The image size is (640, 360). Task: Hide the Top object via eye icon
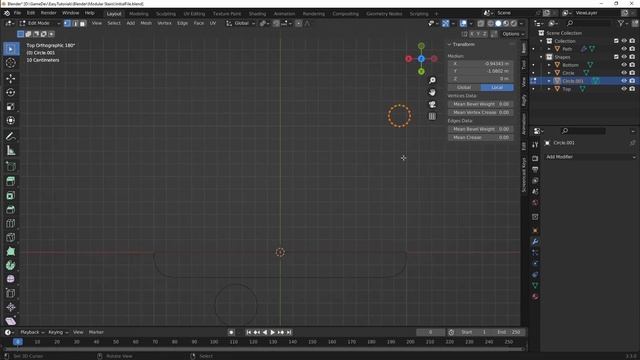tap(624, 89)
